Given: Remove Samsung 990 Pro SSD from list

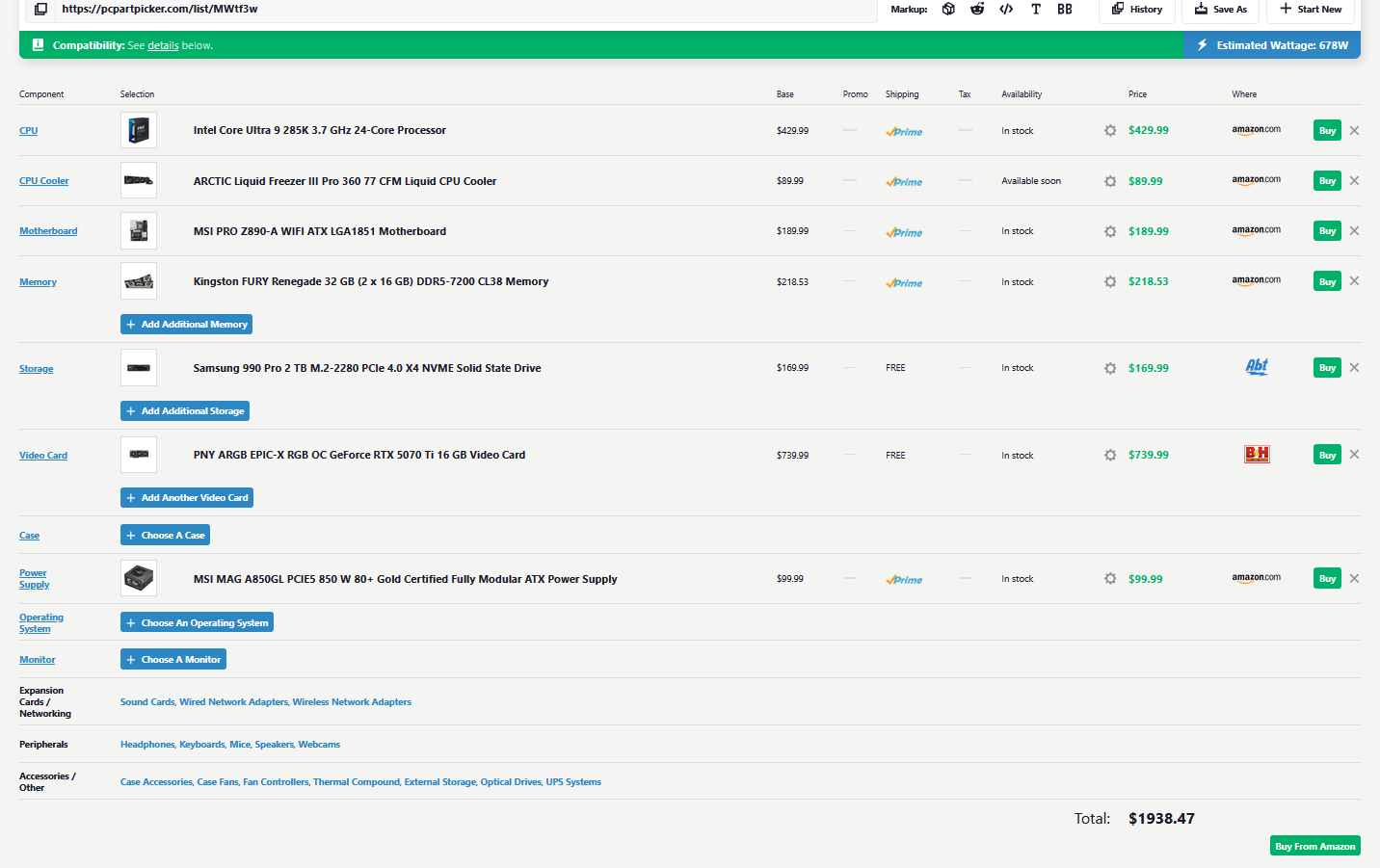Looking at the screenshot, I should [x=1354, y=367].
